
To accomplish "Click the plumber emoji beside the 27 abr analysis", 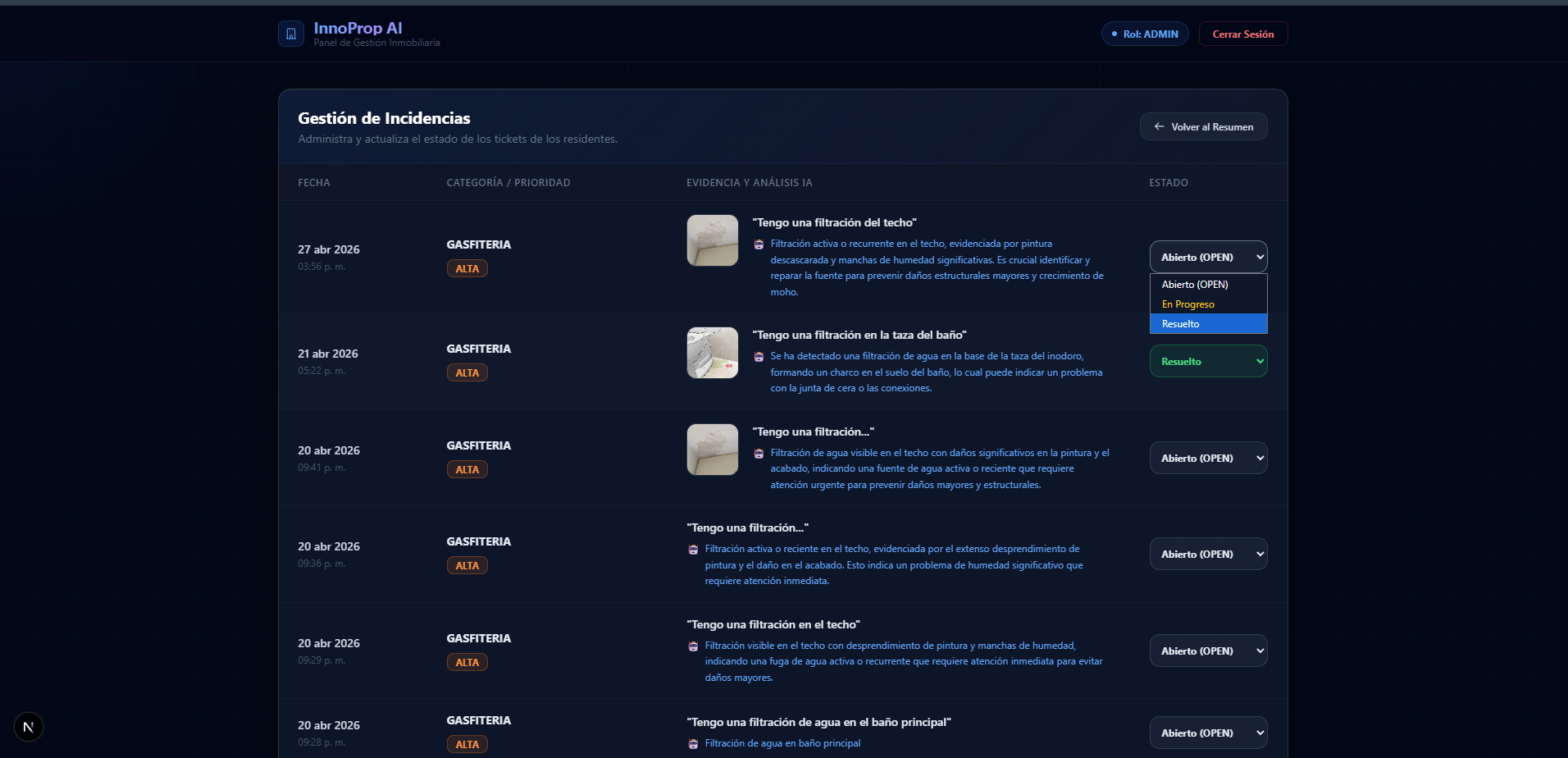I will (759, 244).
